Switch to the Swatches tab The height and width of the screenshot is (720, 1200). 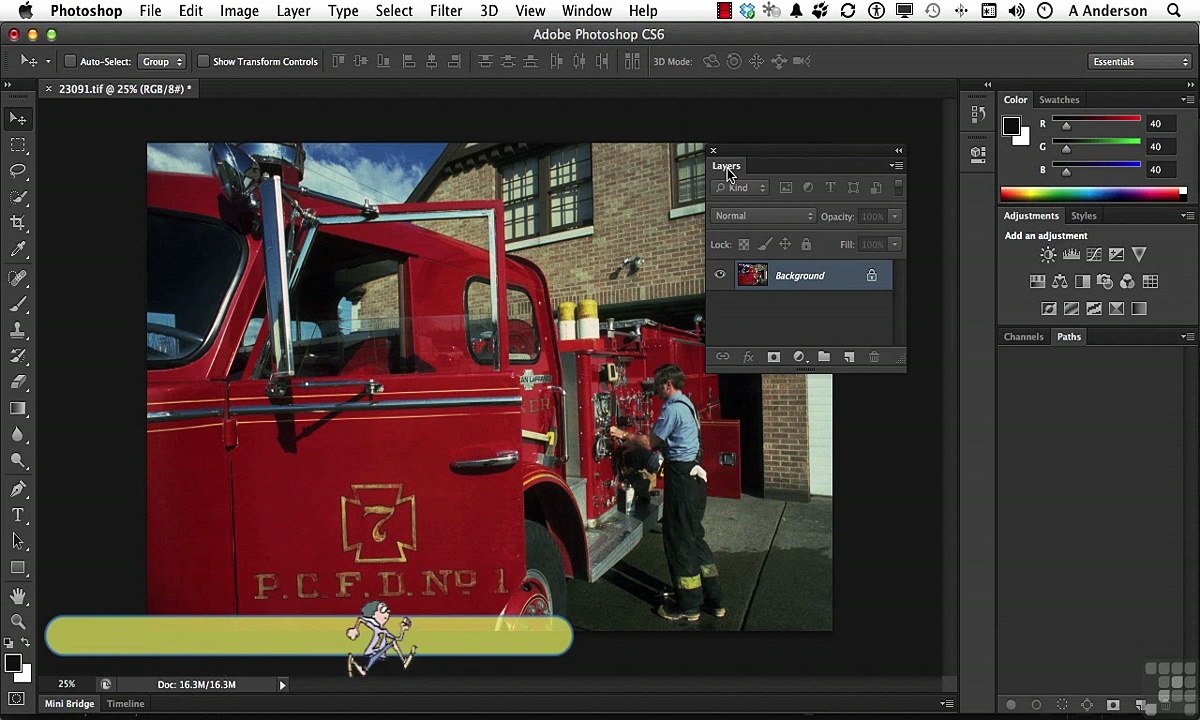(1059, 100)
